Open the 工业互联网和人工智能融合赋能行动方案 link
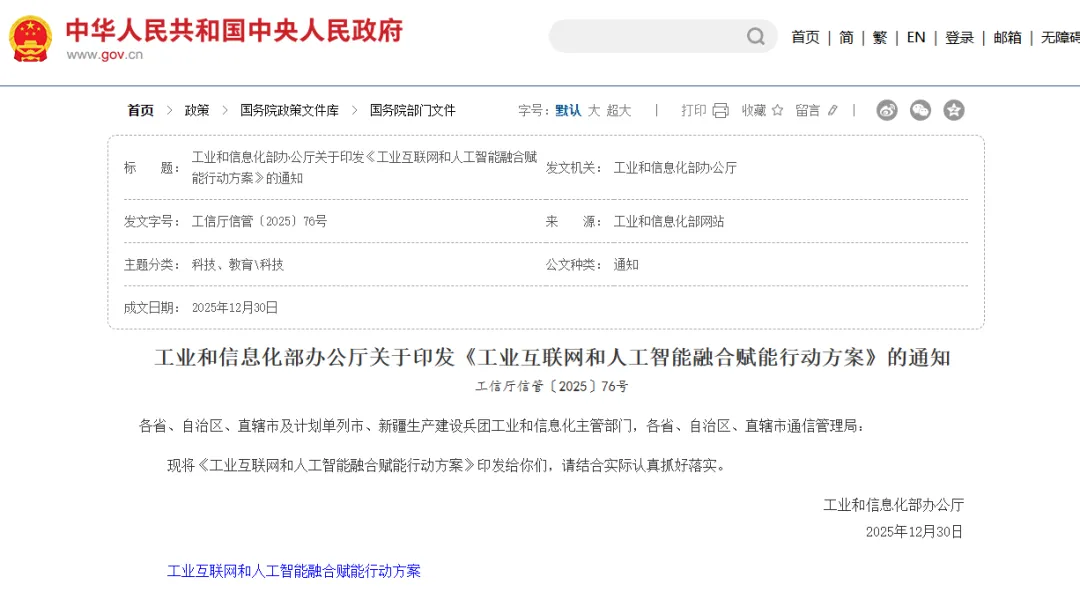Viewport: 1080px width, 592px height. click(x=294, y=571)
